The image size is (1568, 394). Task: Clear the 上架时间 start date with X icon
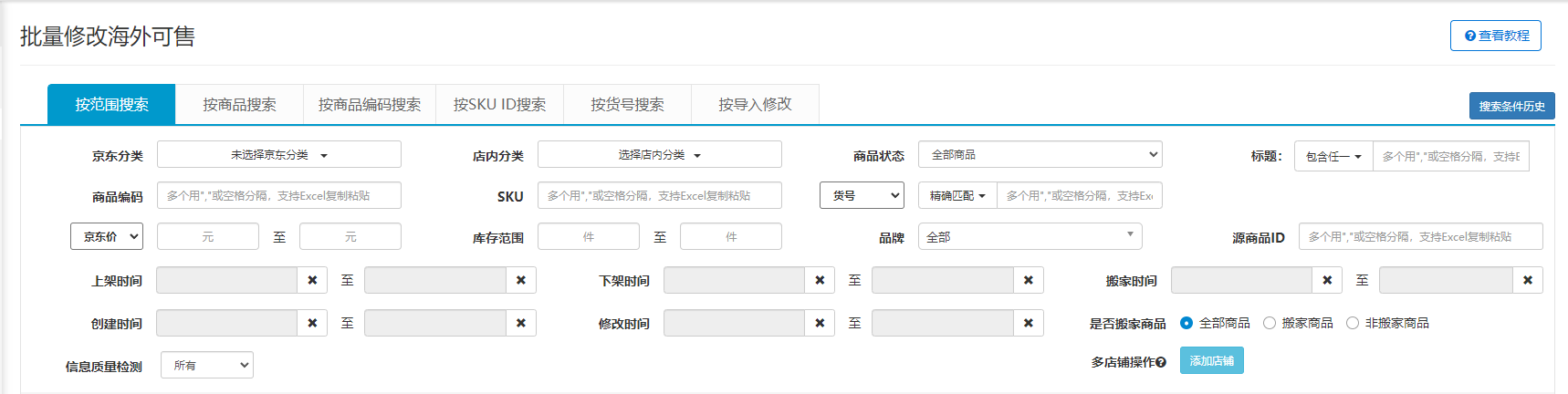pyautogui.click(x=312, y=280)
